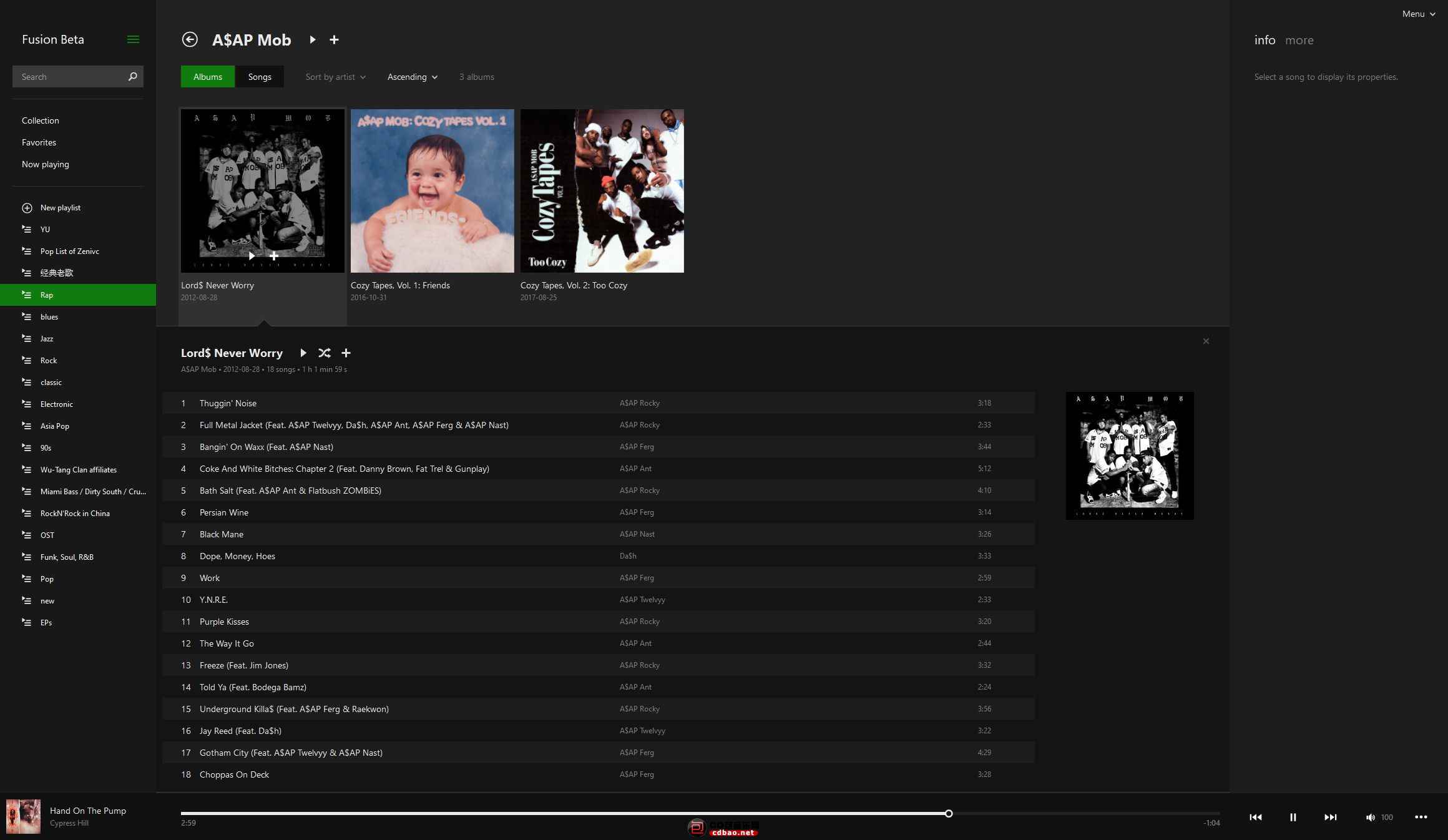The width and height of the screenshot is (1448, 840).
Task: Toggle the green hamburger sidebar menu
Action: coord(133,39)
